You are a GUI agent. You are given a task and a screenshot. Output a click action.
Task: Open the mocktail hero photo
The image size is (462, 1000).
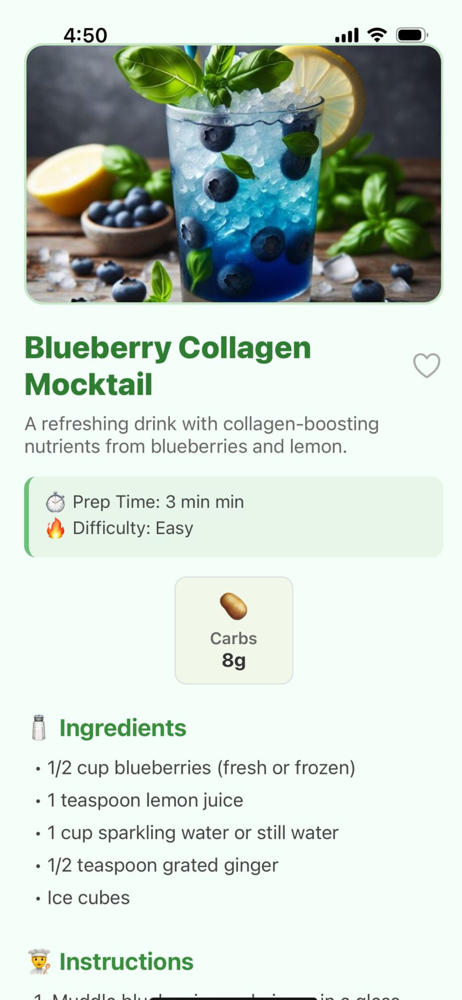(x=234, y=173)
